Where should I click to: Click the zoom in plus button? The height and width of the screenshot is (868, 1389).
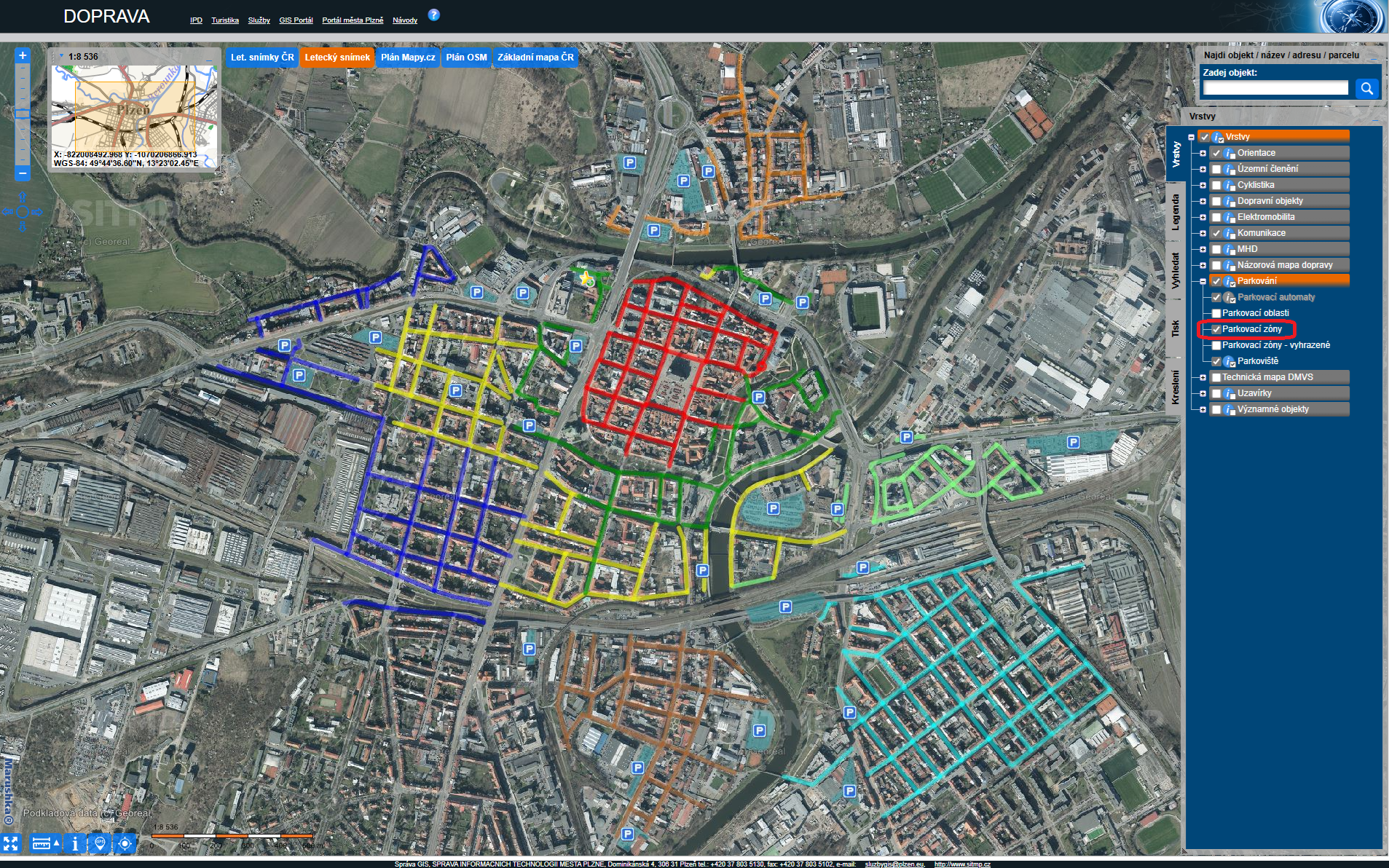tap(23, 55)
